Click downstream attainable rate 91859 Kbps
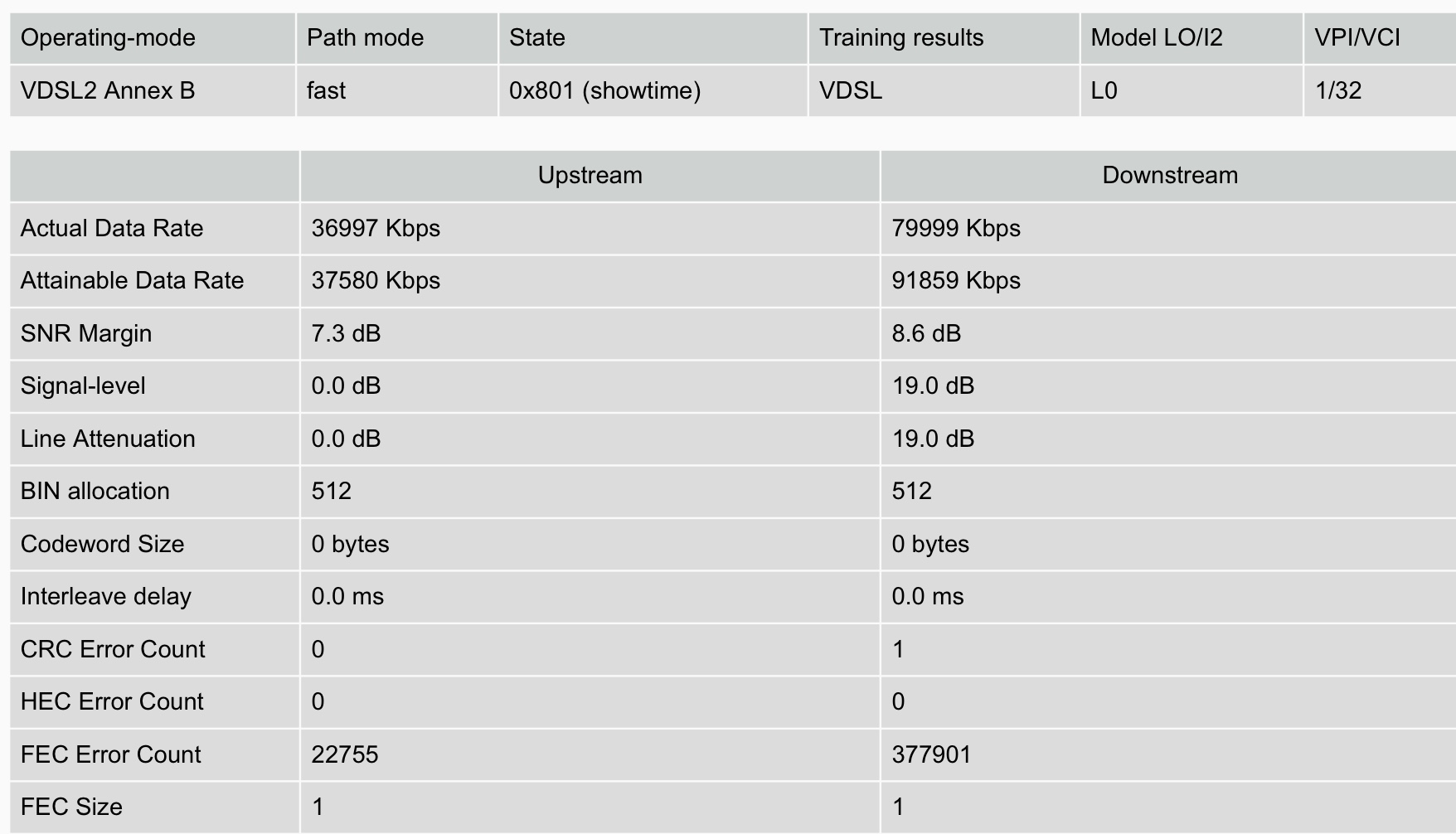Screen dimensions: 1456x834 956,280
